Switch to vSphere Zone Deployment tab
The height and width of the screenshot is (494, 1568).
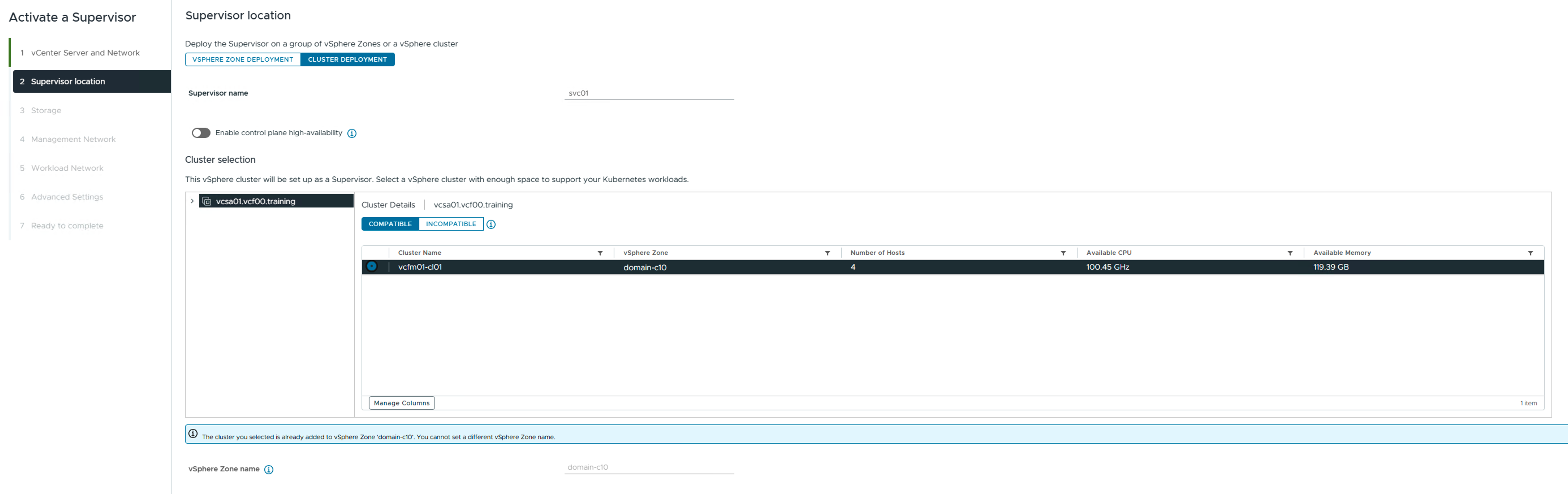click(x=243, y=60)
